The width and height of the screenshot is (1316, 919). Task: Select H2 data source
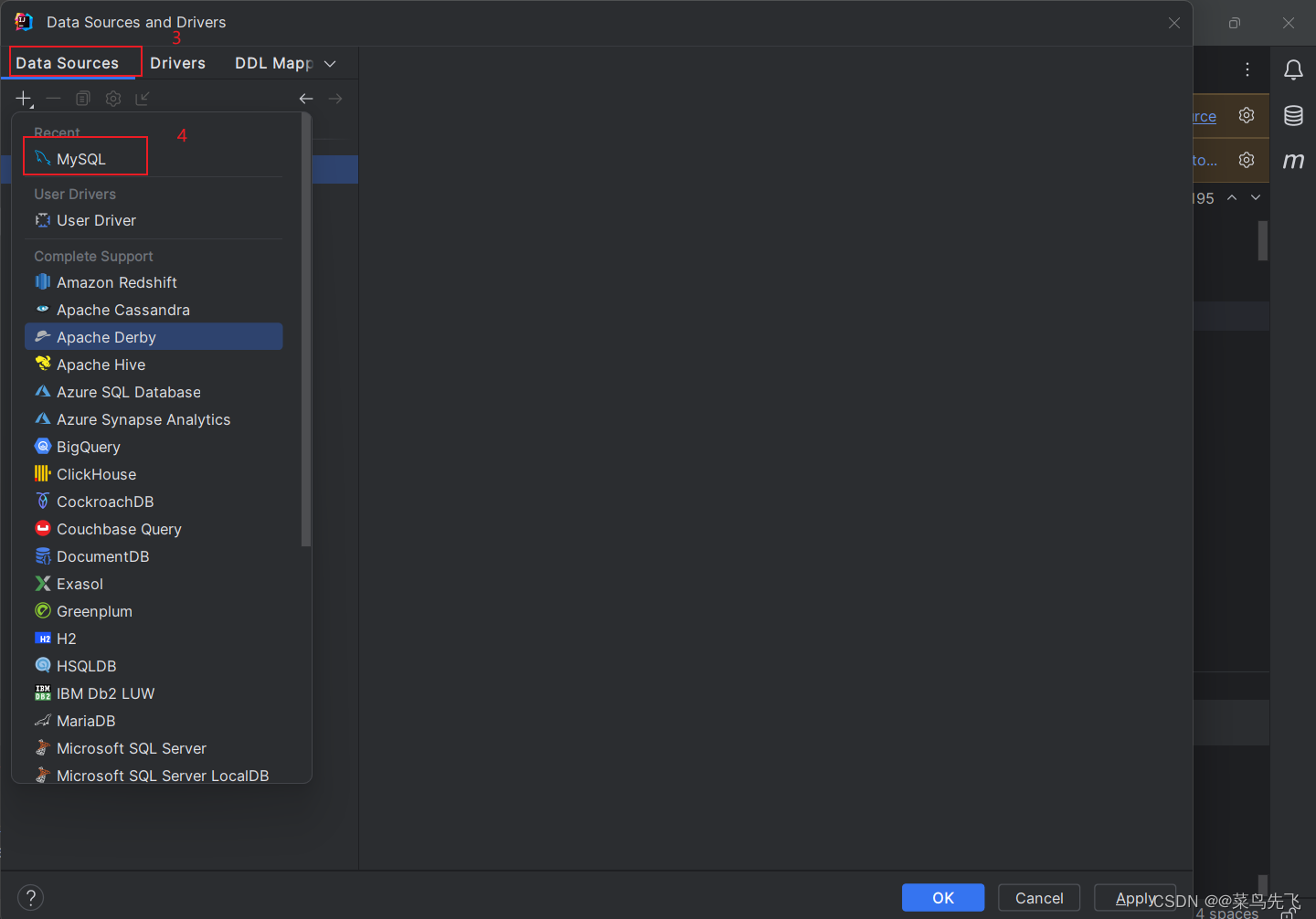[154, 639]
